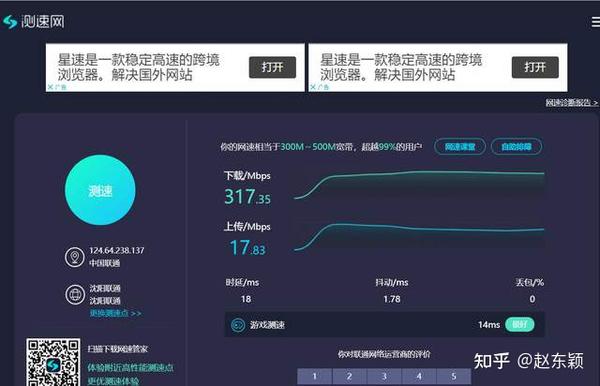Rate the operator with score 3
Screen dimensions: 600x386
(x=384, y=376)
